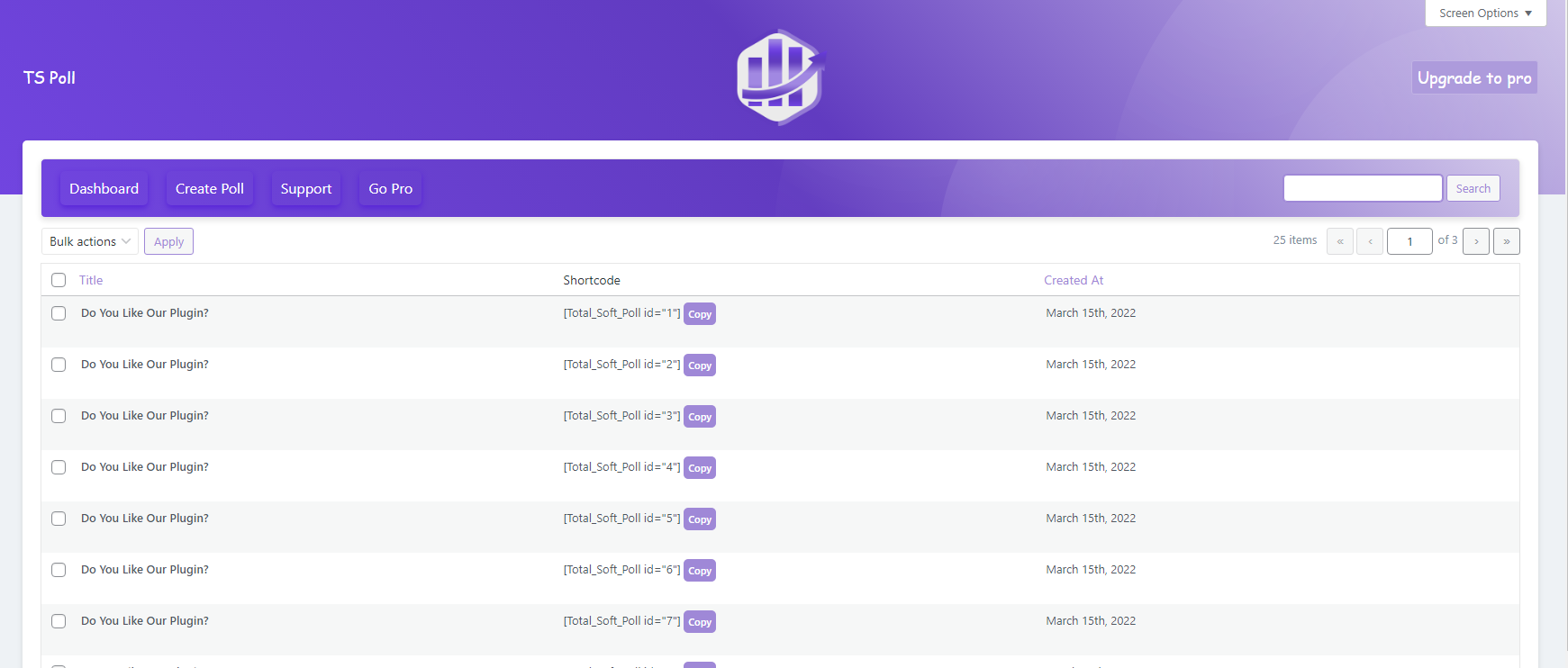Check the poll with shortcode id="4"
This screenshot has width=1568, height=668.
(59, 467)
